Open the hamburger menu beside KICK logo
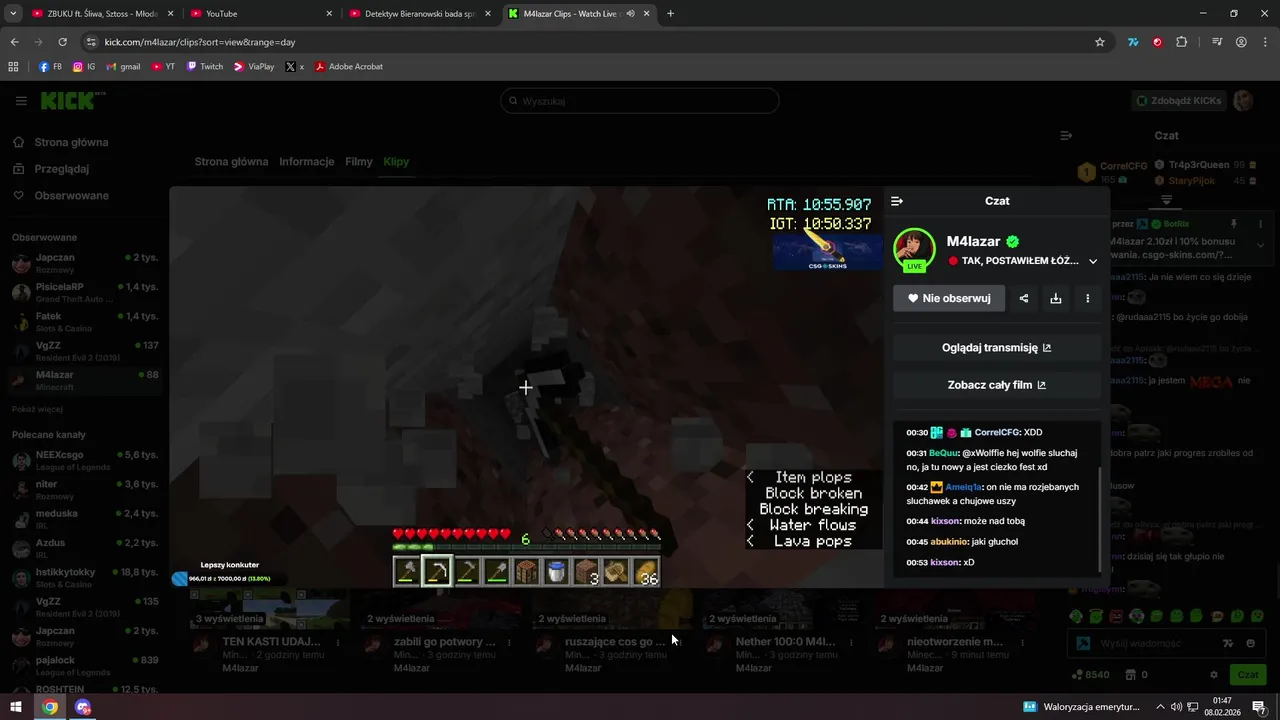 click(21, 101)
